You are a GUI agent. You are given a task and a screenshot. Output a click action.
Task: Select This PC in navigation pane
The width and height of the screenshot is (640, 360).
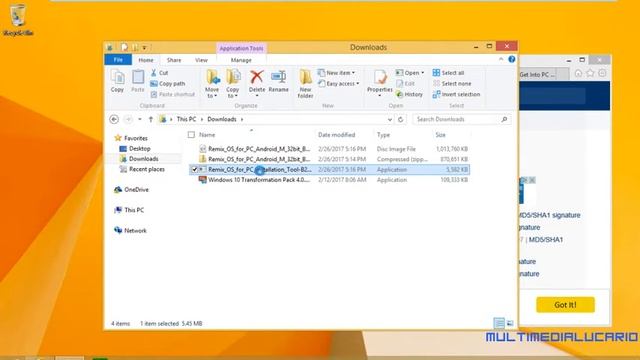129,210
